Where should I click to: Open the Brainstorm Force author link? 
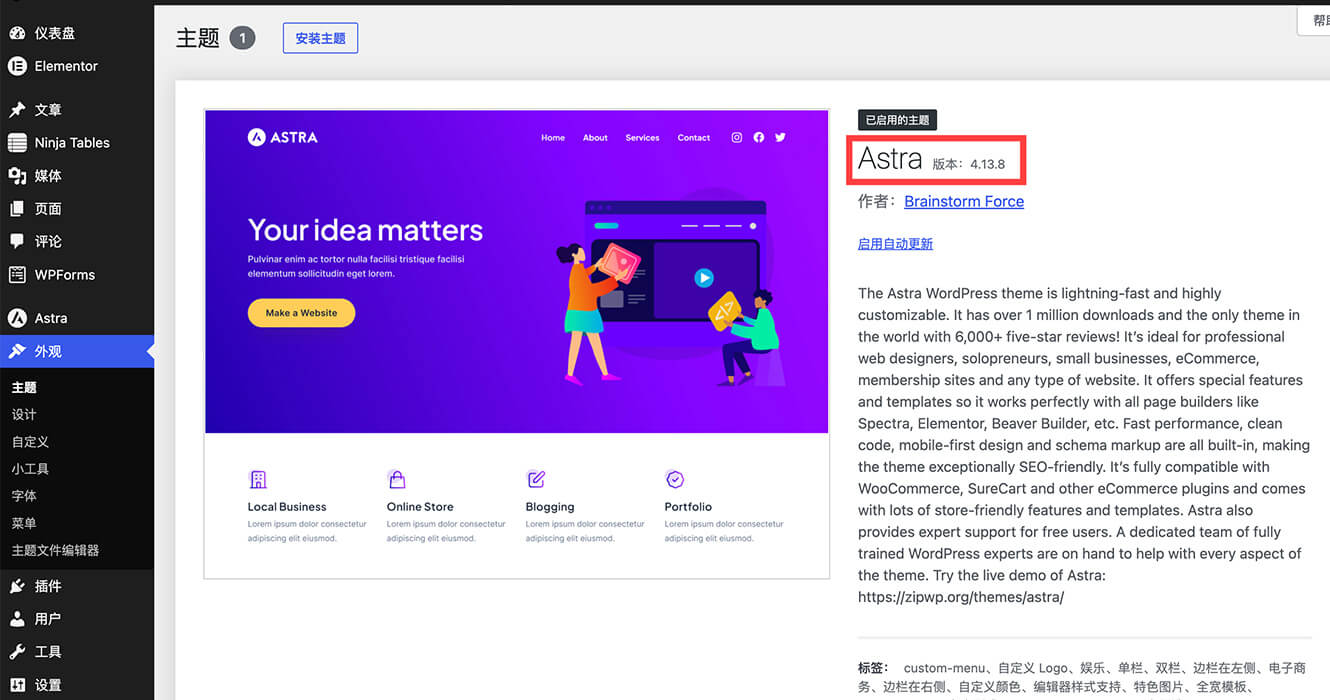coord(964,201)
